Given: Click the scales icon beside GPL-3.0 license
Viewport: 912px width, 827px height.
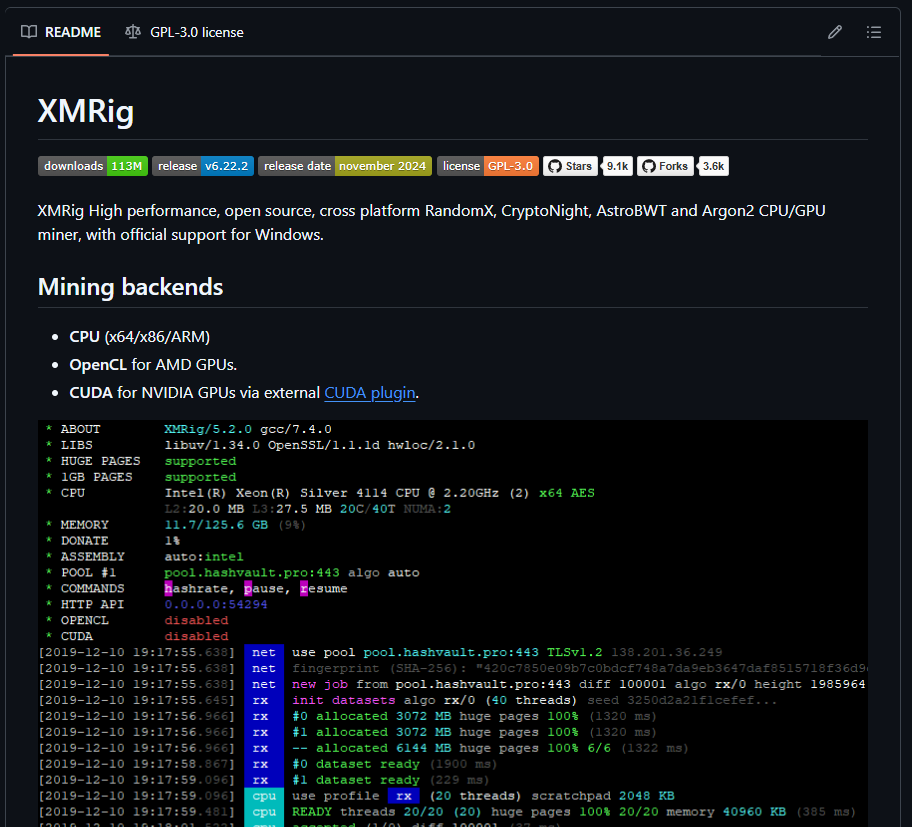Looking at the screenshot, I should 133,32.
